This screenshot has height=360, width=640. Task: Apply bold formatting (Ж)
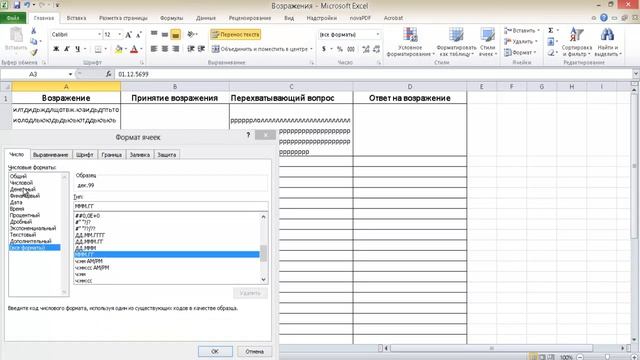[x=56, y=49]
